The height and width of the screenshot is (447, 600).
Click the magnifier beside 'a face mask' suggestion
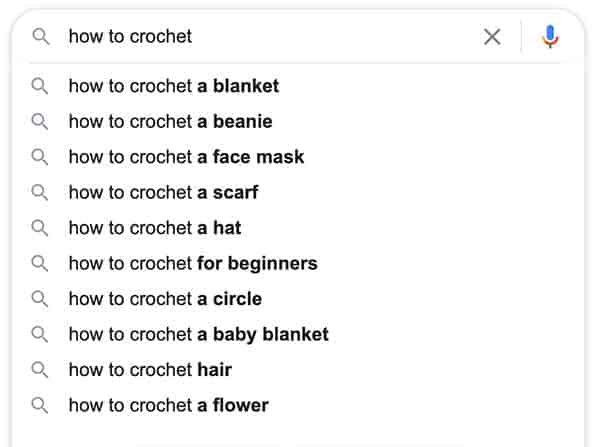coord(39,157)
